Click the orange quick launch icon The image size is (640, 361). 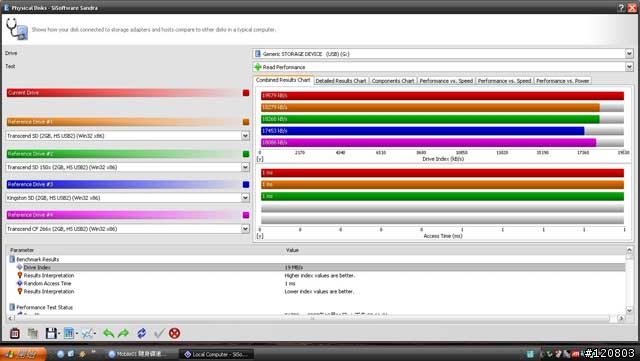coord(82,354)
